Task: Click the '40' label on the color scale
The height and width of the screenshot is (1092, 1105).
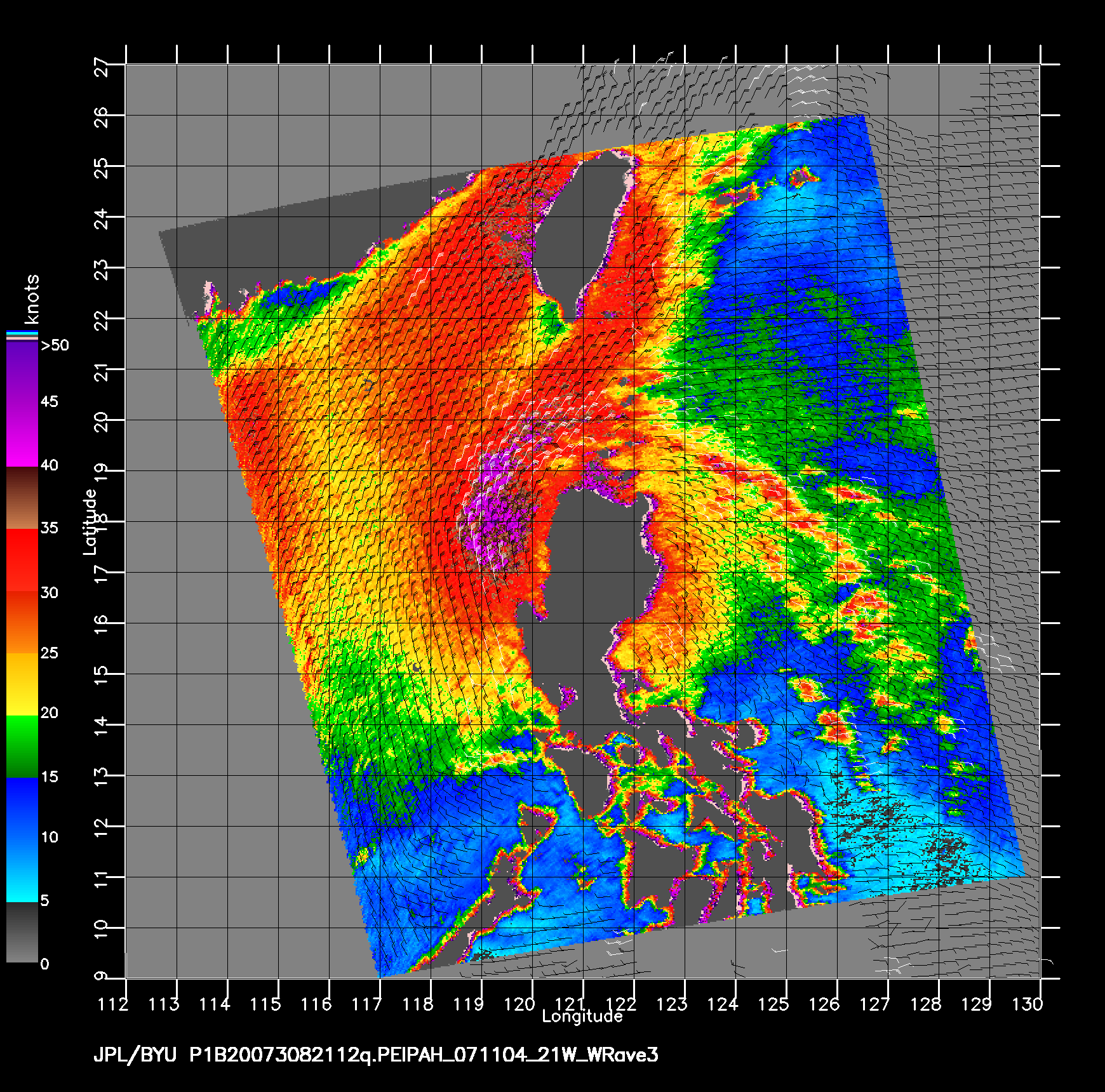Action: [50, 465]
